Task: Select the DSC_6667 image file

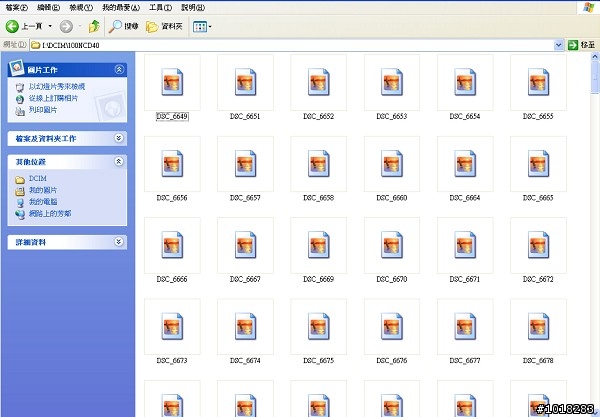Action: (245, 251)
